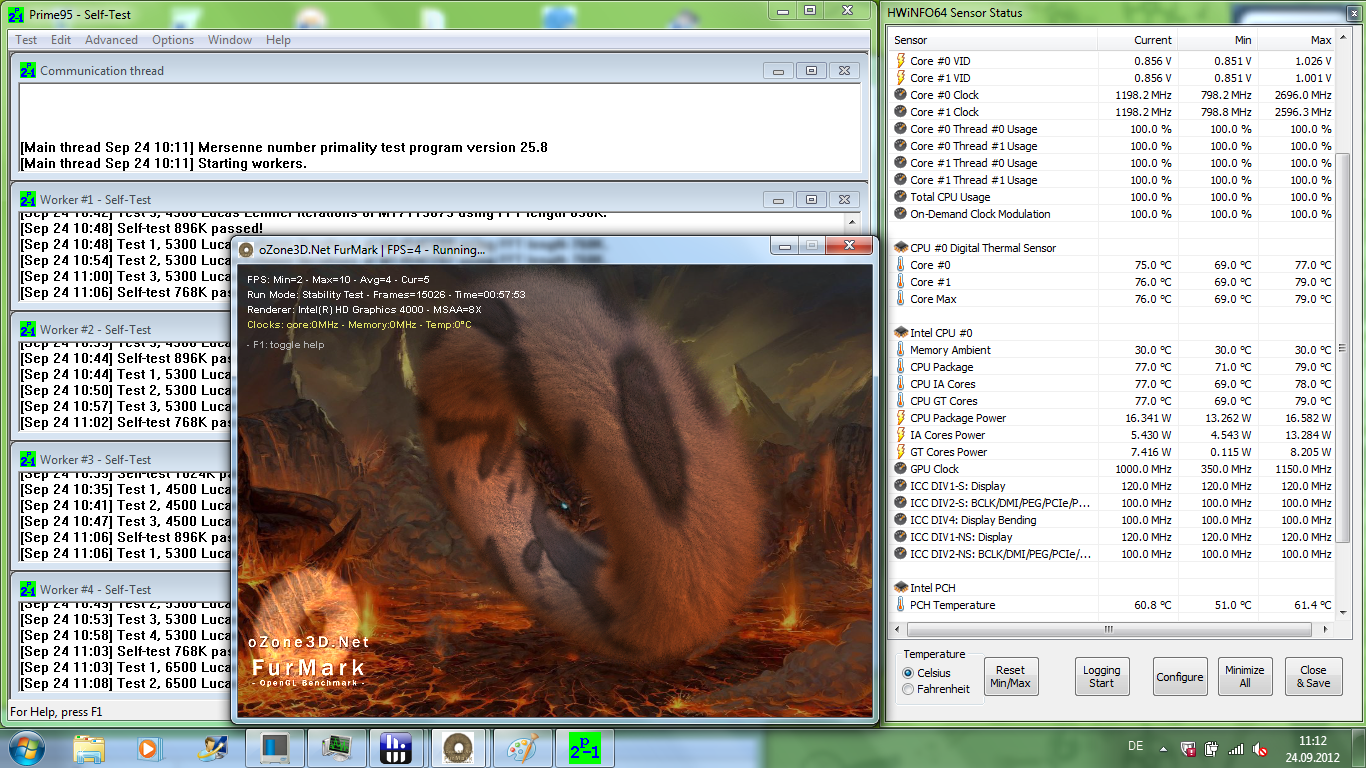Select the Celsius temperature option

908,673
